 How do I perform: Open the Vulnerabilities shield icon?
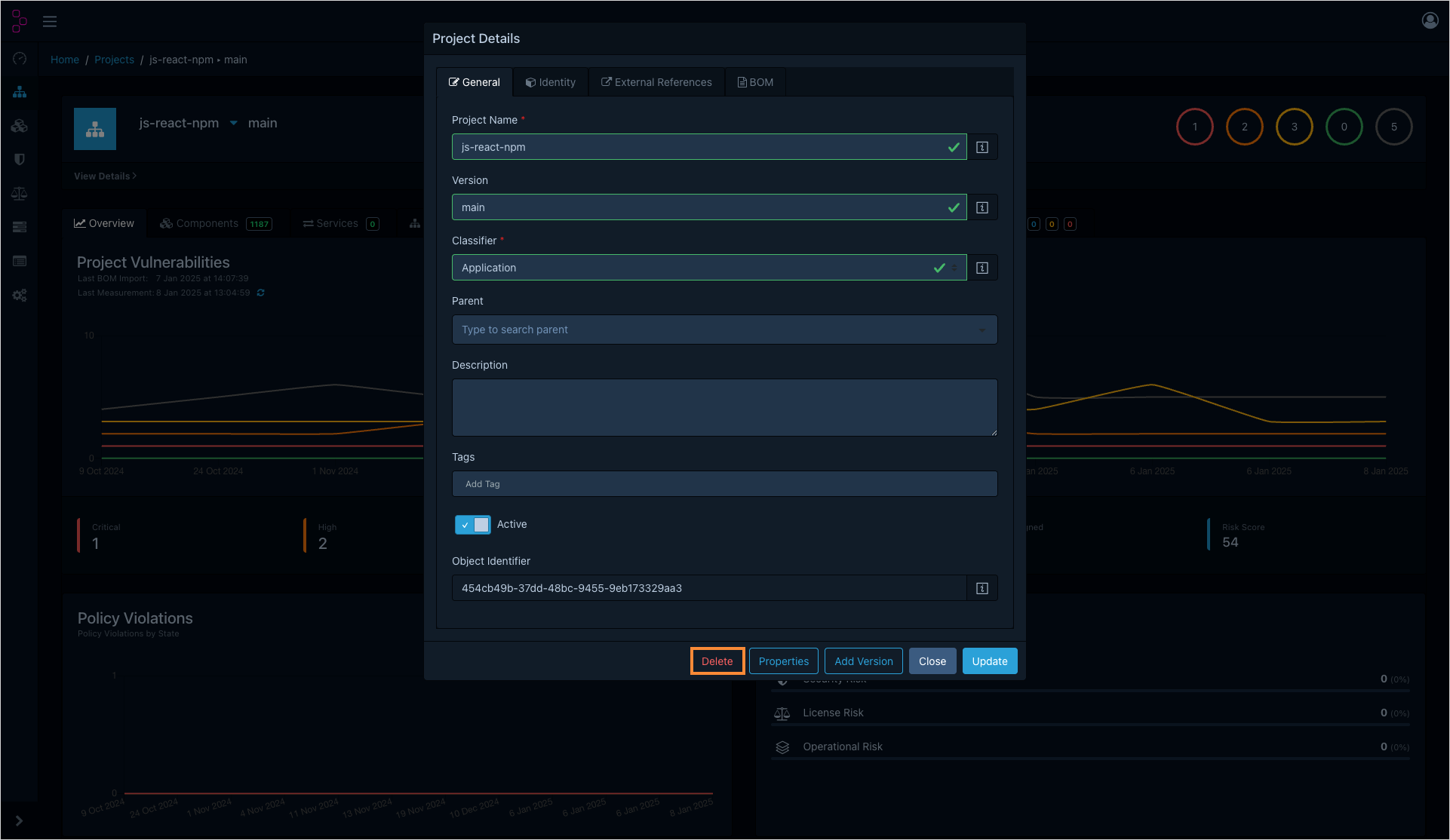19,159
